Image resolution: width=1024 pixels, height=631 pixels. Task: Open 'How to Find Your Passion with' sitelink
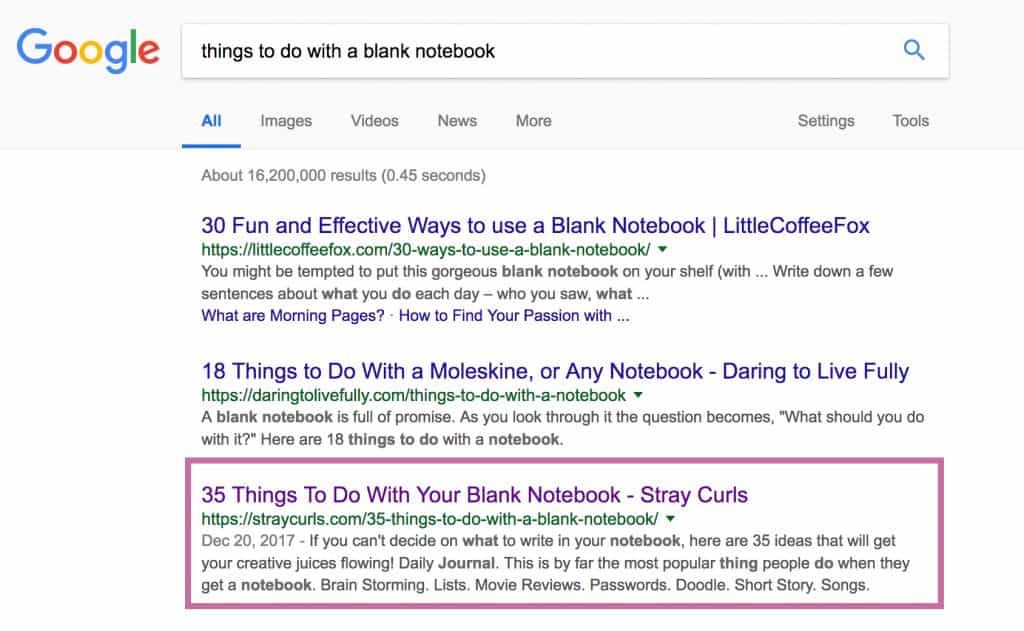[514, 316]
